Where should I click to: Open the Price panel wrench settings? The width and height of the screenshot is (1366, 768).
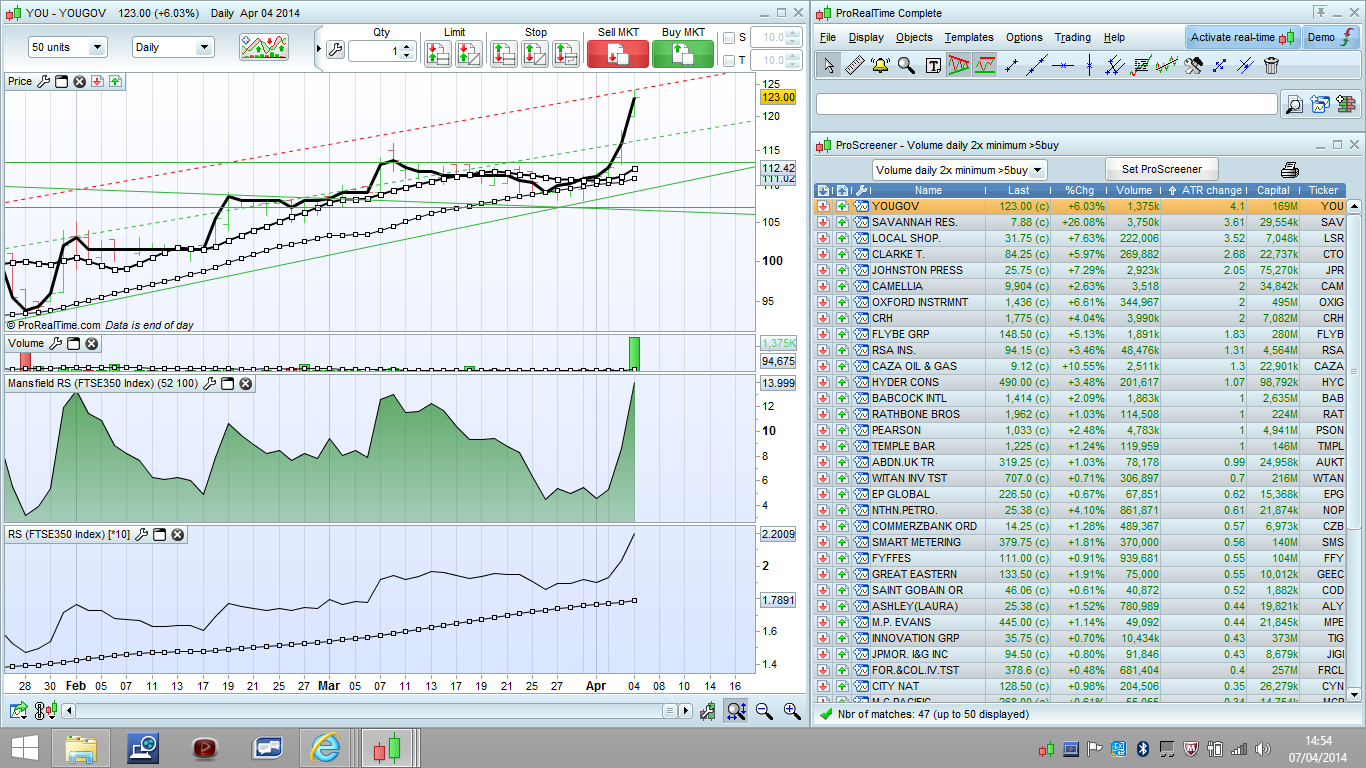43,81
